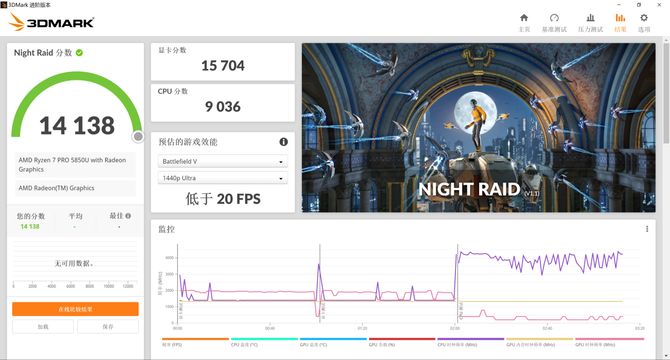Click the Night Raid preview image

(479, 128)
